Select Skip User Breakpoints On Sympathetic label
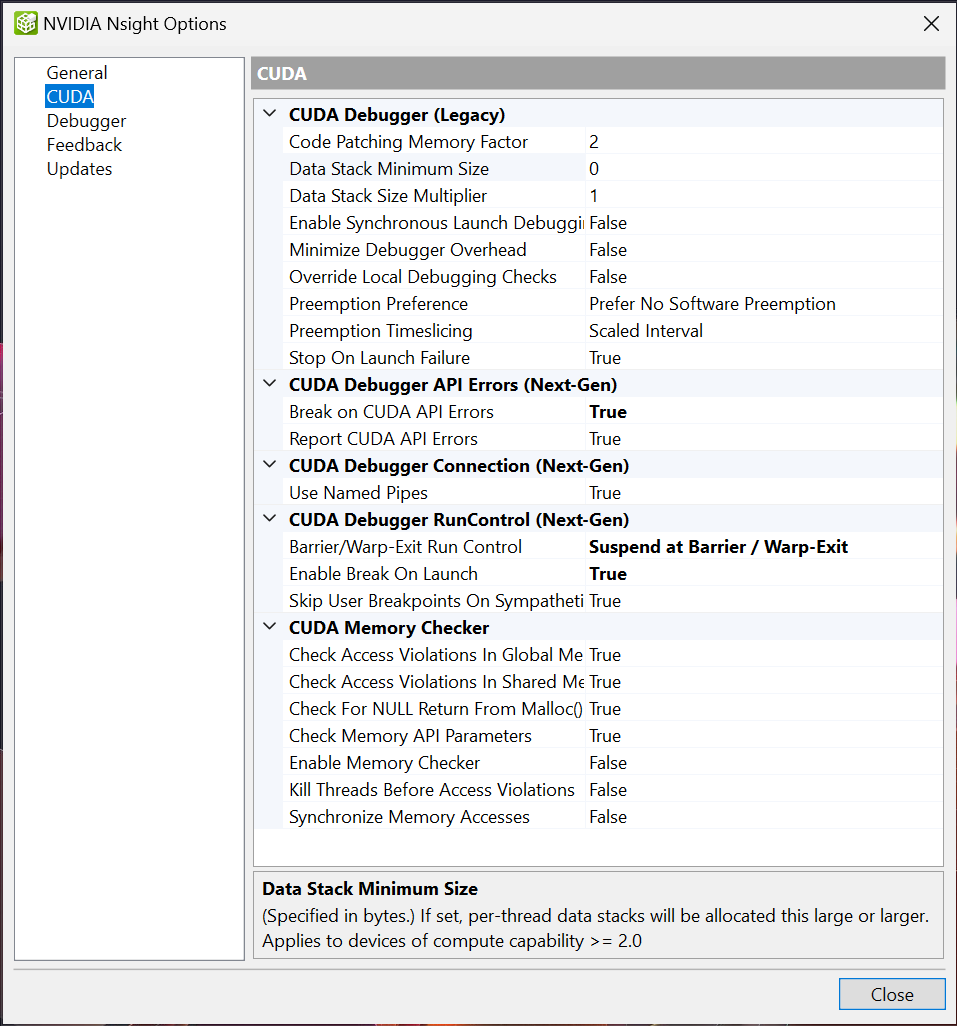 tap(436, 601)
